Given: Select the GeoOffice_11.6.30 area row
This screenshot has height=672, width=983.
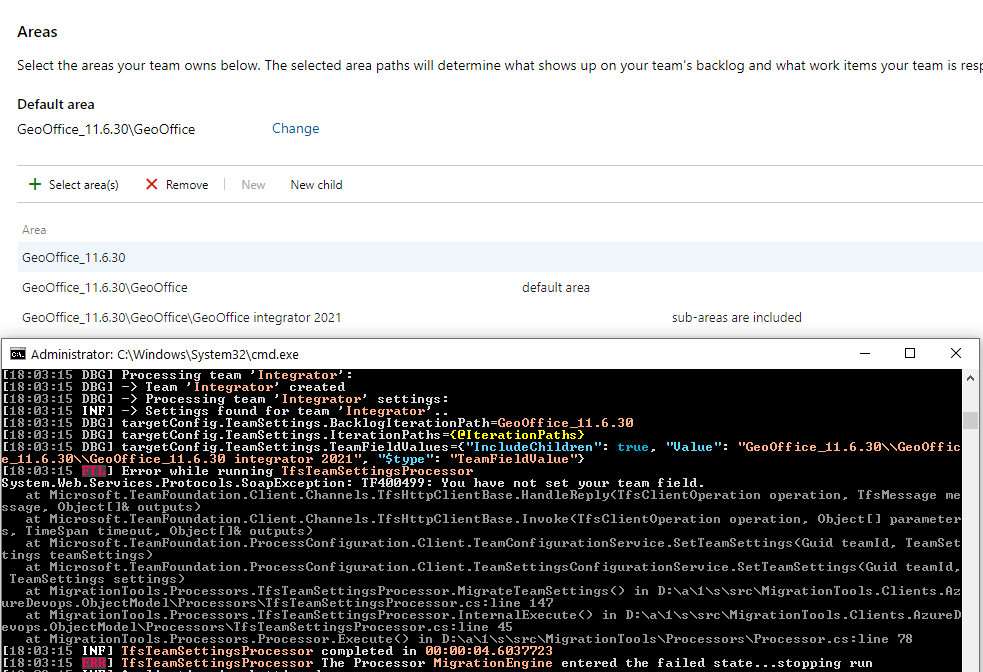Looking at the screenshot, I should (x=73, y=257).
